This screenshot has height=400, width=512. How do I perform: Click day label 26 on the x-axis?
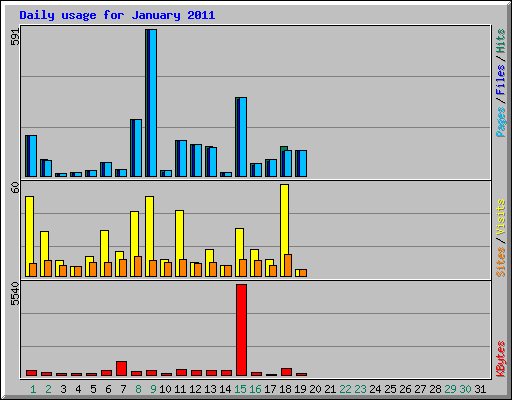click(x=405, y=389)
